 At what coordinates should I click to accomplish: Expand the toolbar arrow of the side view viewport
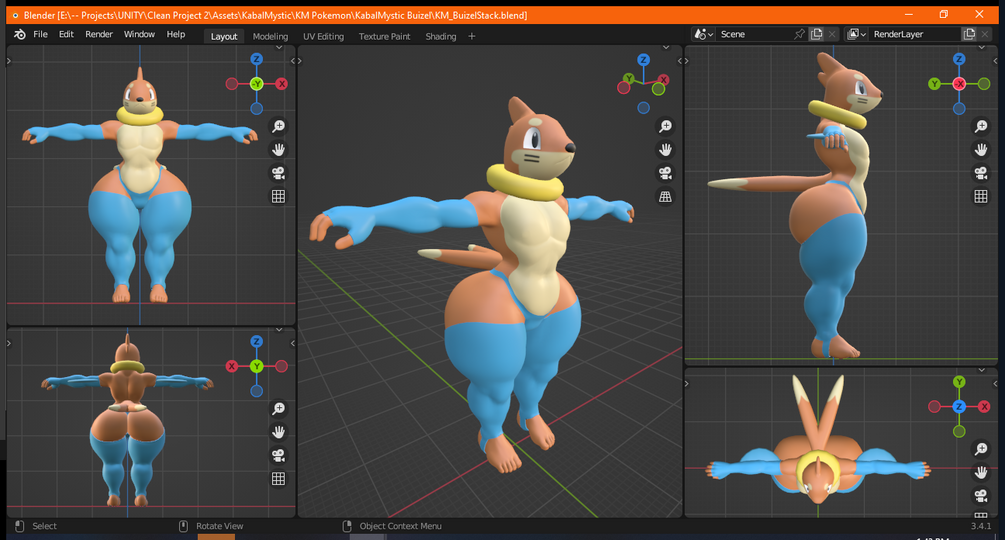point(686,61)
